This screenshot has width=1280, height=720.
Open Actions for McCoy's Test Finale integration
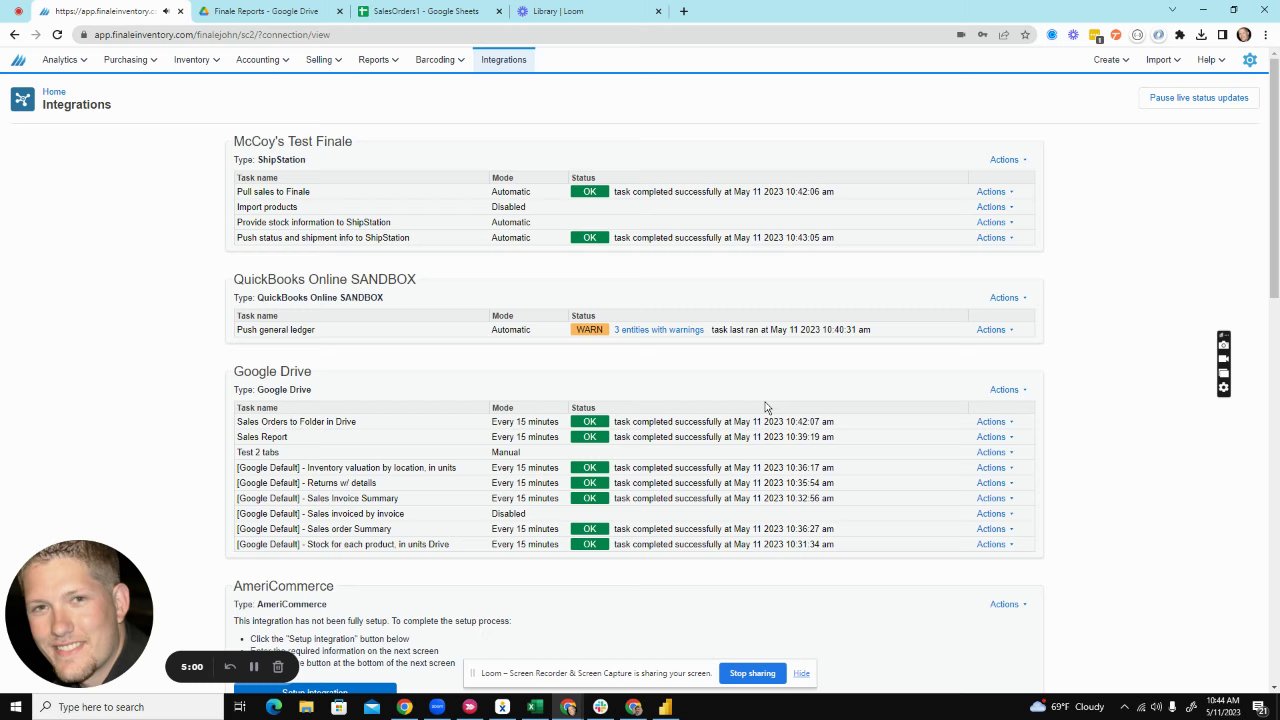1008,160
